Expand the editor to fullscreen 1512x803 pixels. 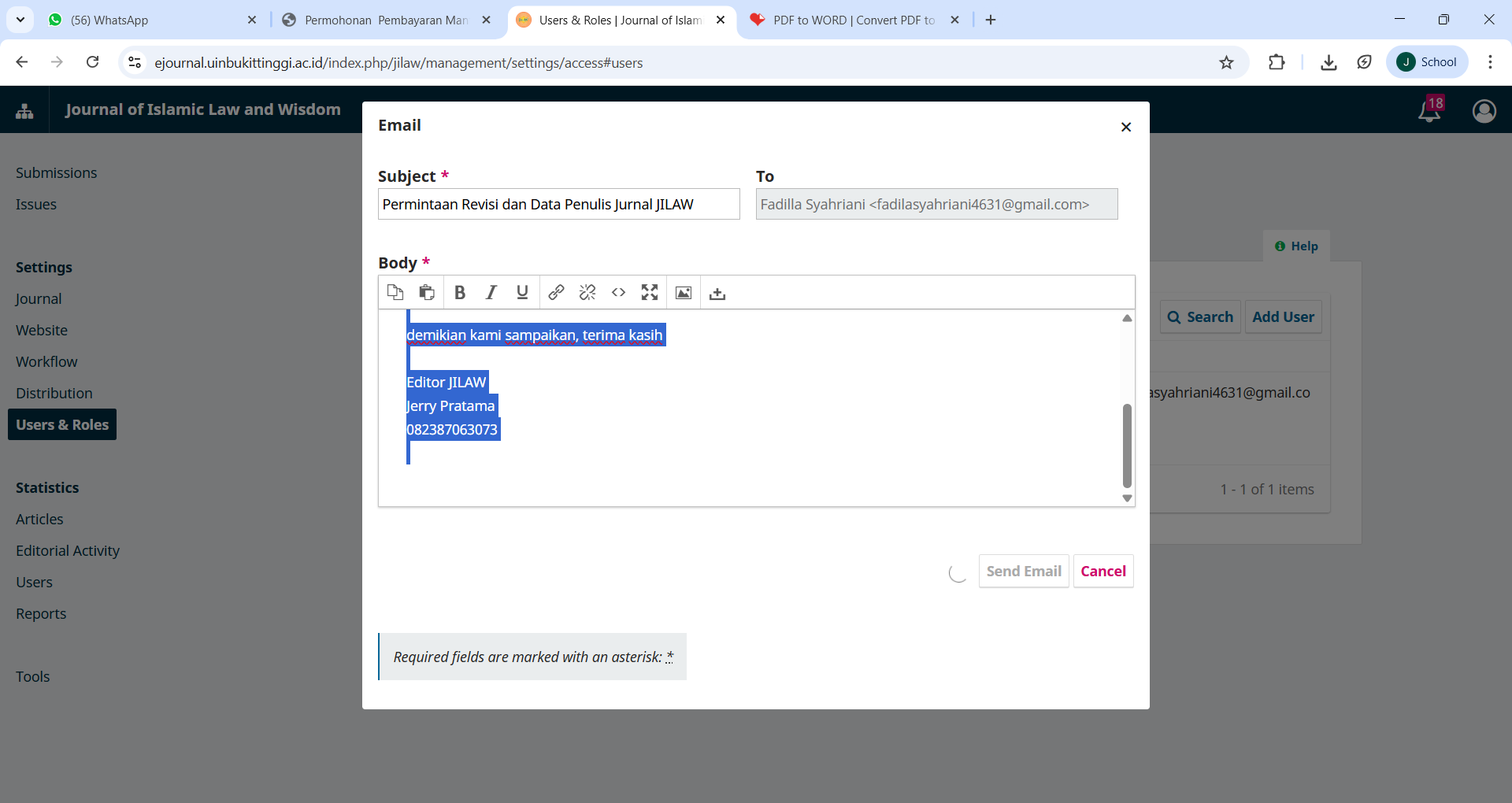pos(650,293)
